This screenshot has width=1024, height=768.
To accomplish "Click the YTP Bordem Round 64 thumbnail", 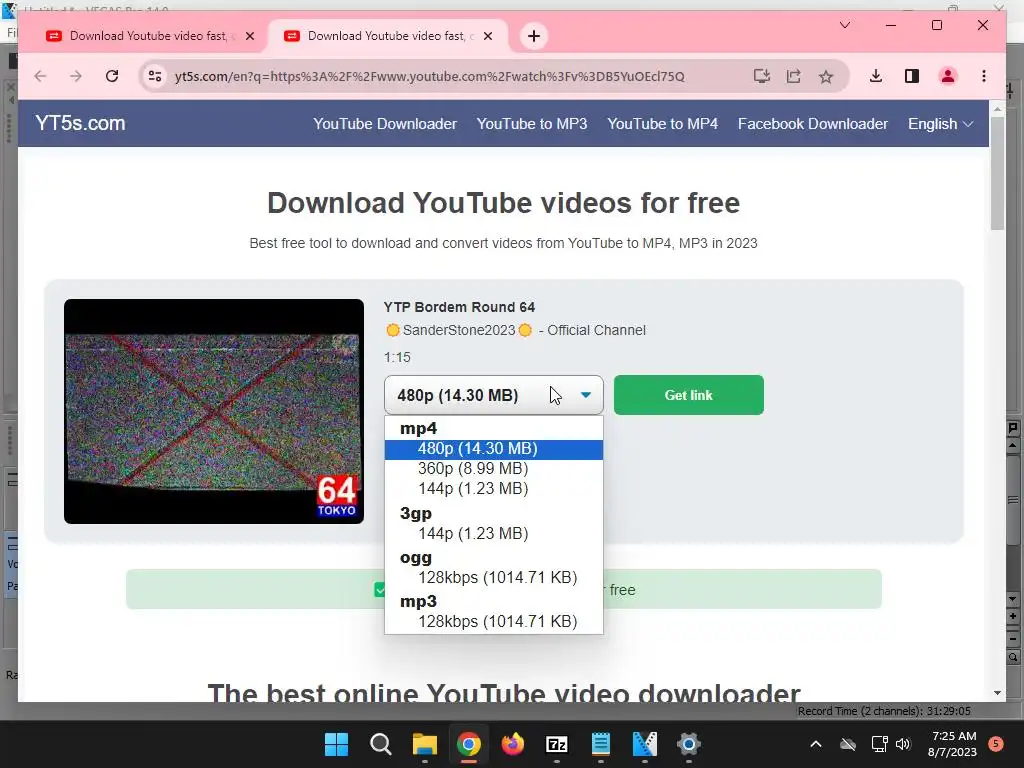I will click(x=214, y=411).
